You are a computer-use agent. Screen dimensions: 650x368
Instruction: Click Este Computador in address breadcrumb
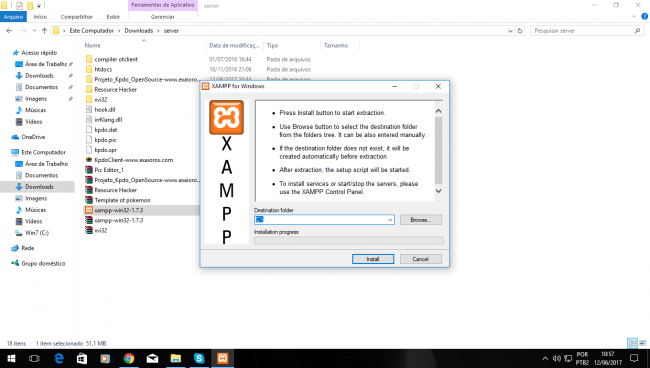[91, 31]
